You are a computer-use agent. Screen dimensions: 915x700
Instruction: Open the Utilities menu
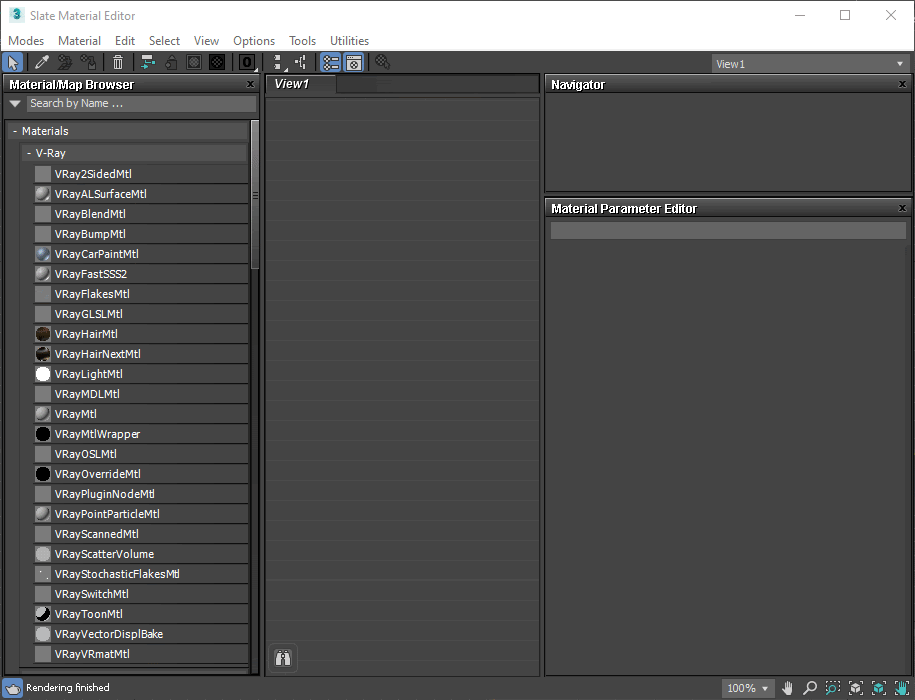[349, 41]
